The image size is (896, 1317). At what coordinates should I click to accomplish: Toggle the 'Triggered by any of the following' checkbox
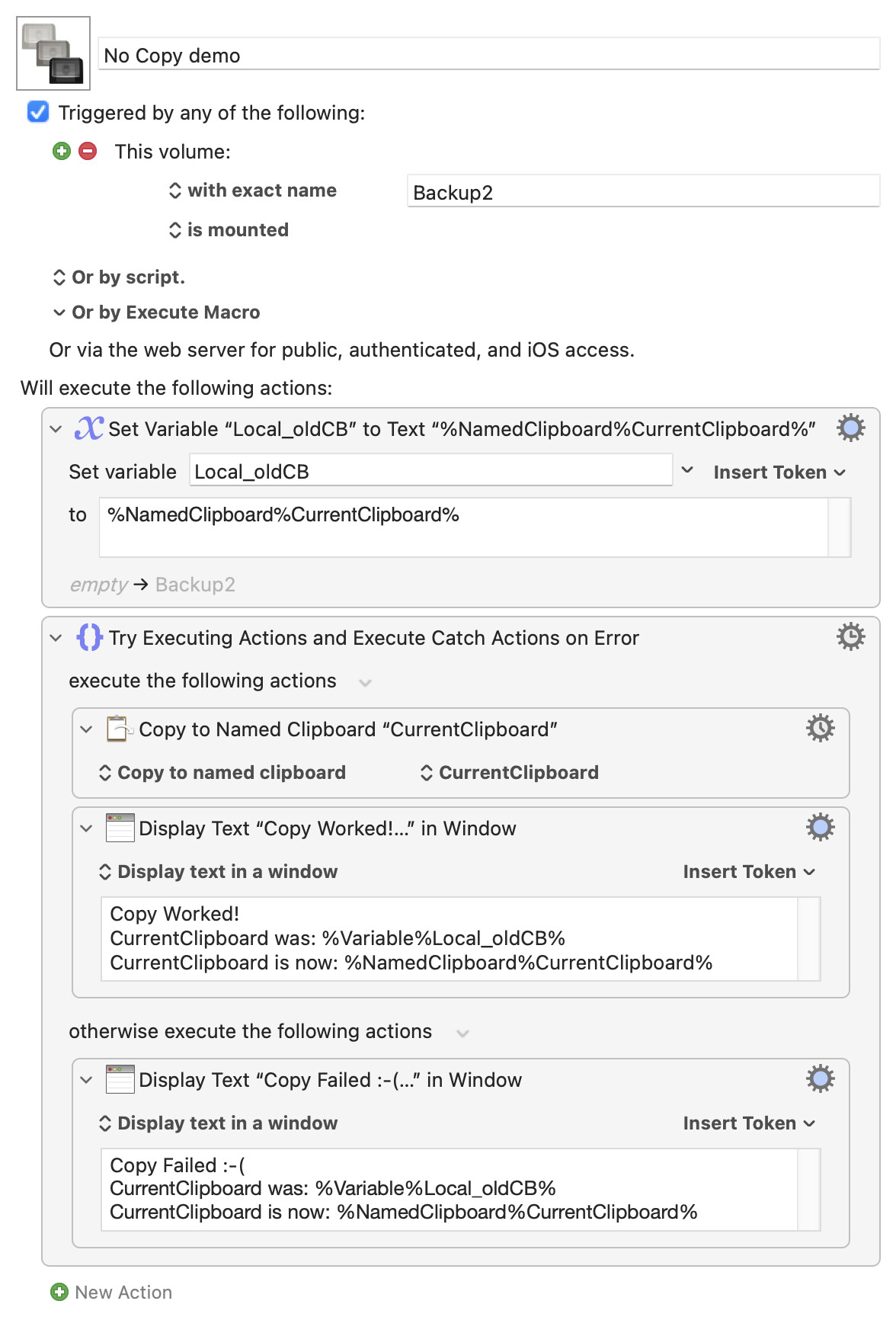(38, 112)
